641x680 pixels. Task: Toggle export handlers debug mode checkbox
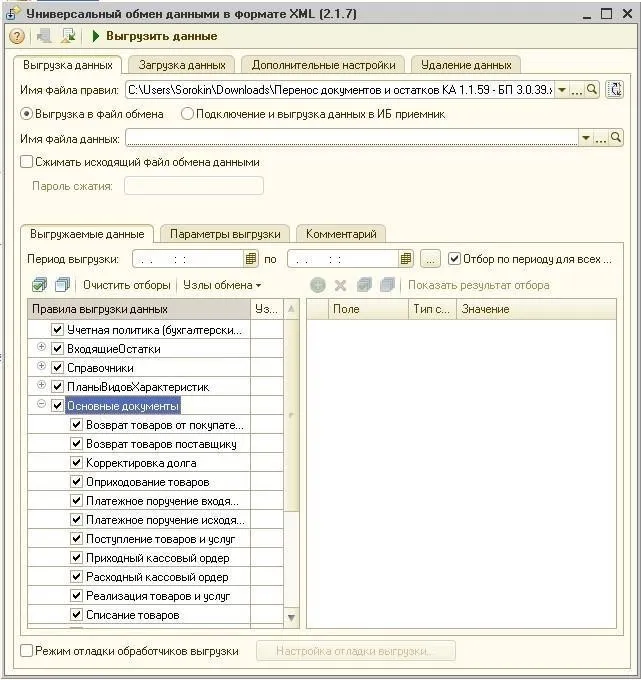(x=26, y=651)
